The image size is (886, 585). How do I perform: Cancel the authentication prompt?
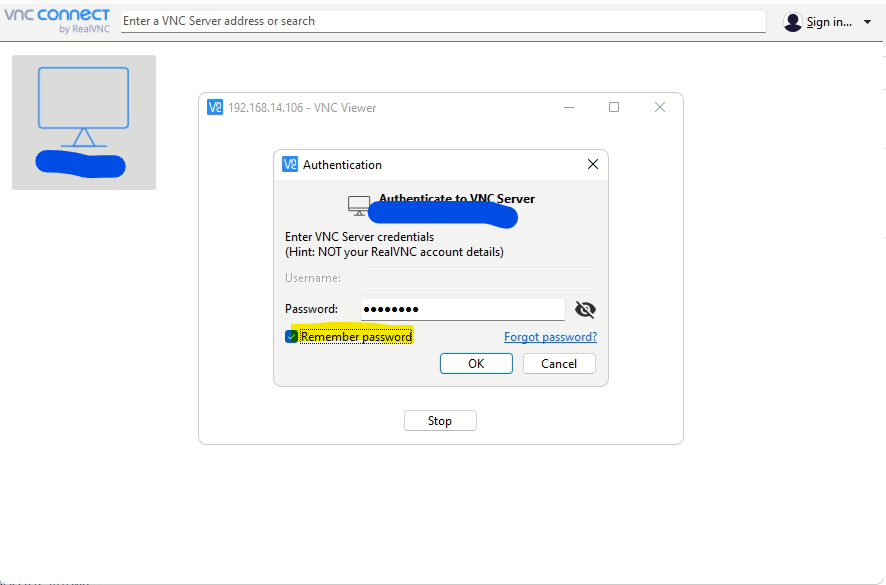tap(559, 364)
